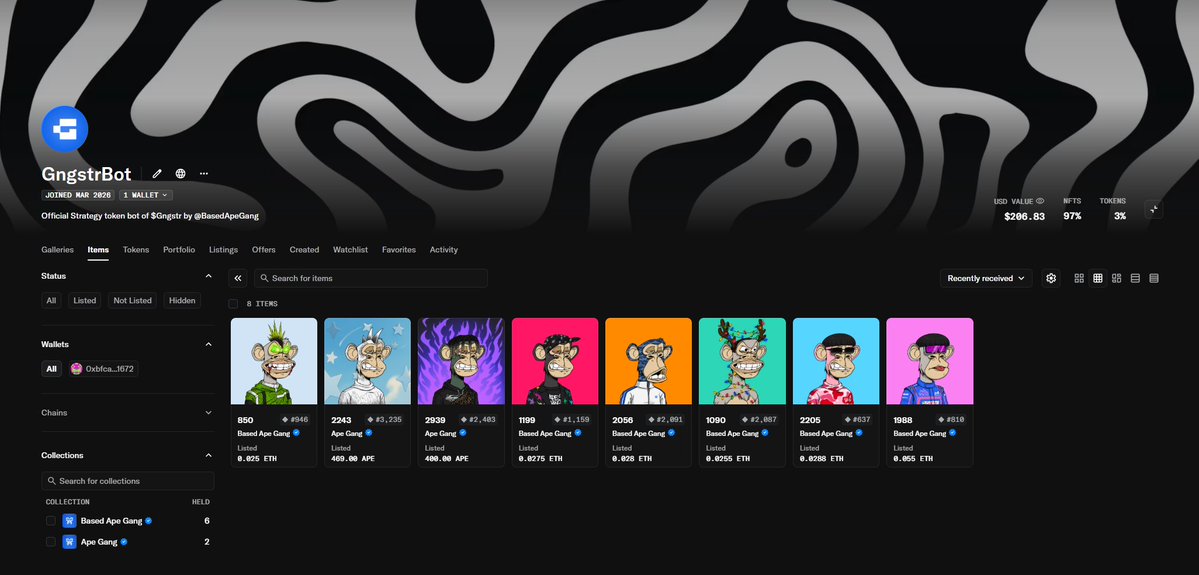The image size is (1199, 575).
Task: Click rarity rank #2,403 badge
Action: coord(478,420)
